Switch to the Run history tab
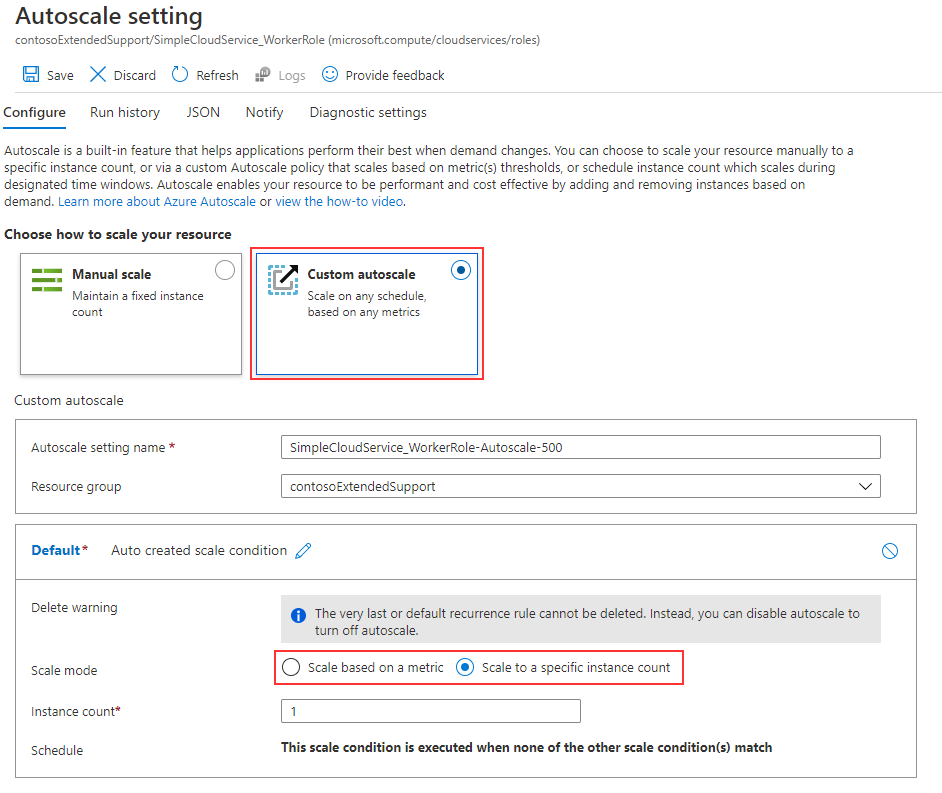Image resolution: width=942 pixels, height=793 pixels. click(124, 112)
